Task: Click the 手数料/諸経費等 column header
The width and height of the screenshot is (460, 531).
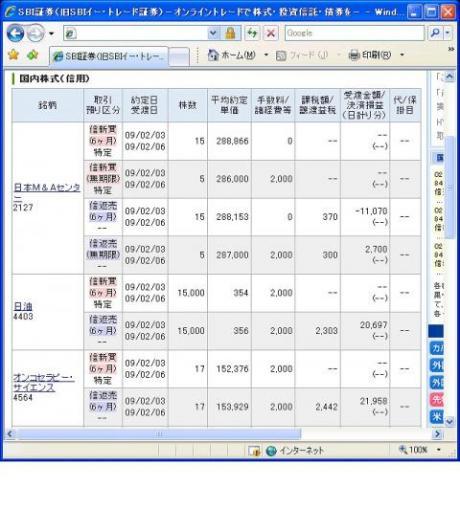Action: tap(273, 105)
